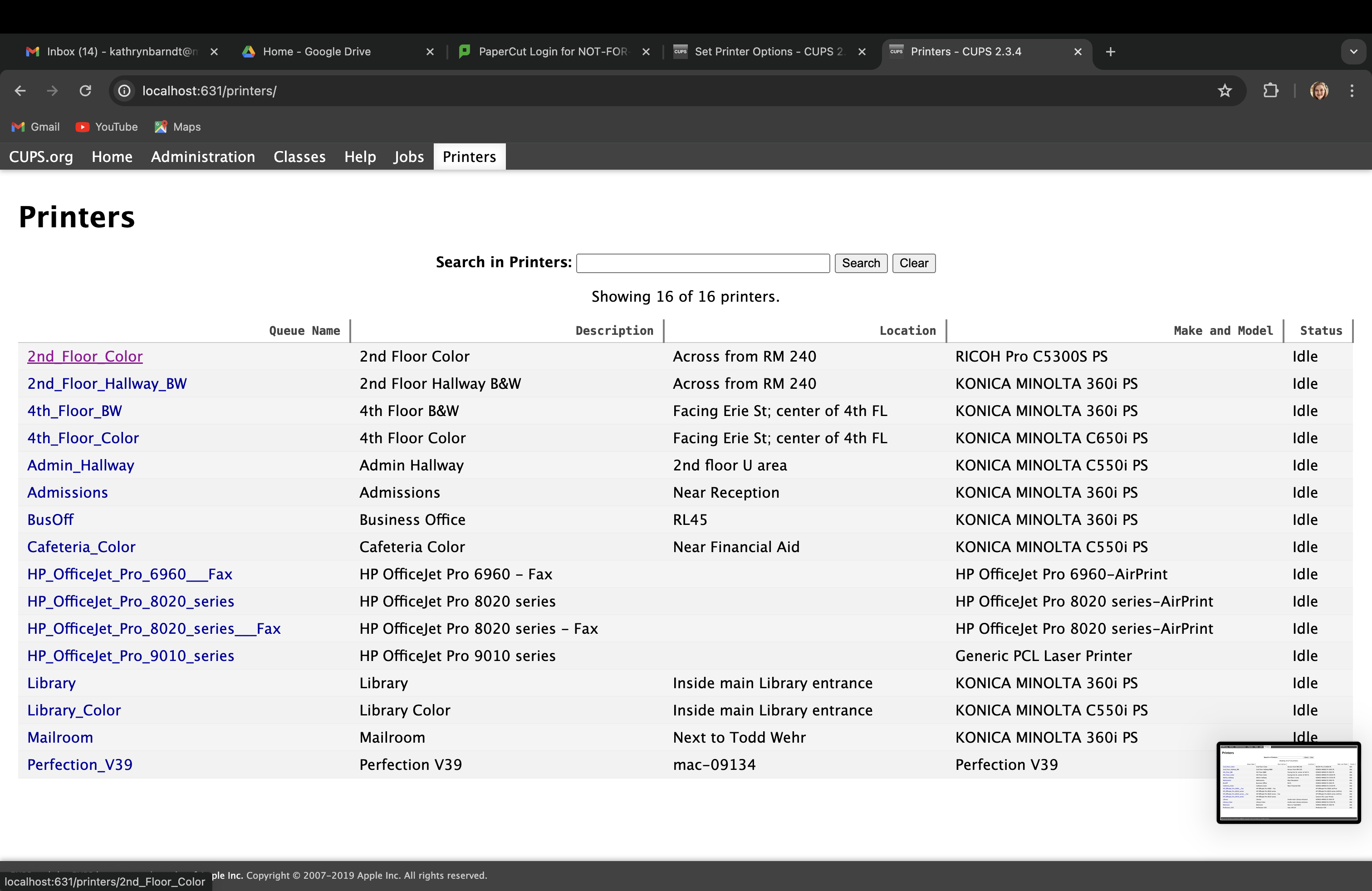Switch to the Set Printer Options CUPS tab
This screenshot has height=891, width=1372.
pos(769,52)
